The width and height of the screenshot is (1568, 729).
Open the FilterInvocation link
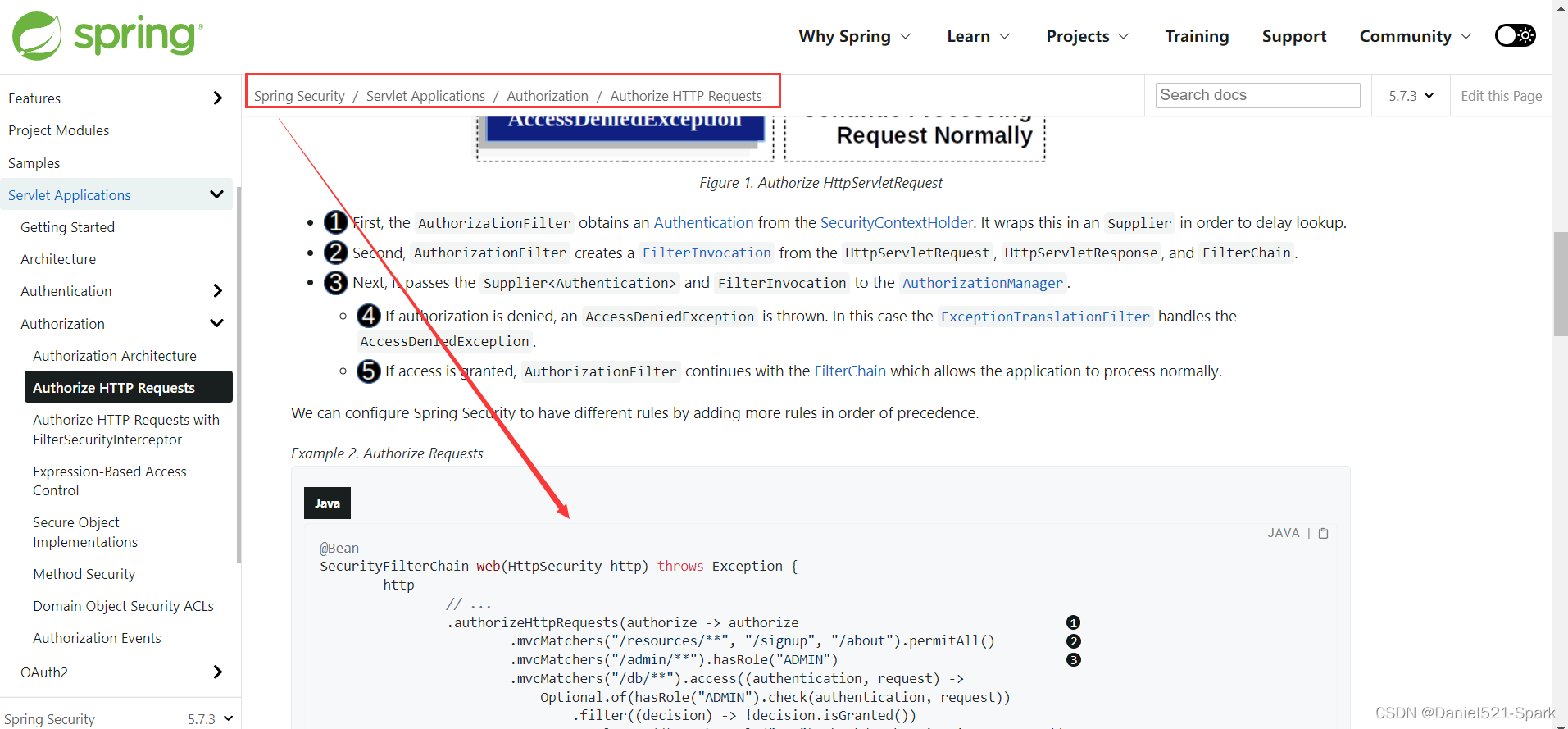[707, 253]
